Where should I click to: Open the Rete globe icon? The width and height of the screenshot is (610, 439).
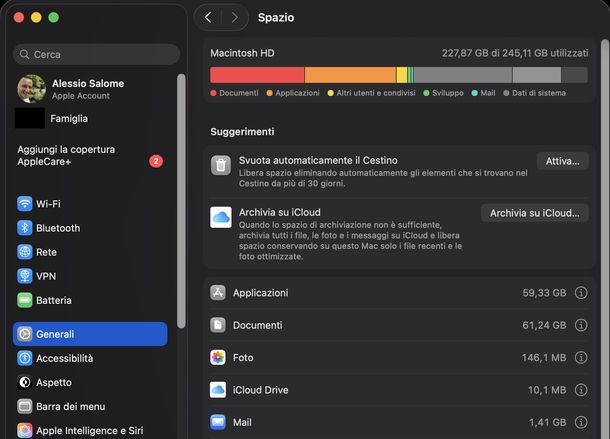[x=25, y=252]
